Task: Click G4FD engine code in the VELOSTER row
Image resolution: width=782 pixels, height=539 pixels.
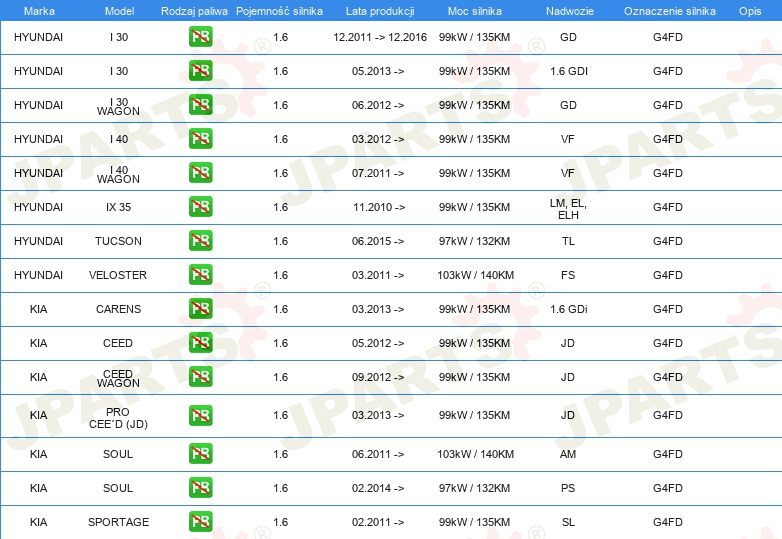Action: click(668, 275)
